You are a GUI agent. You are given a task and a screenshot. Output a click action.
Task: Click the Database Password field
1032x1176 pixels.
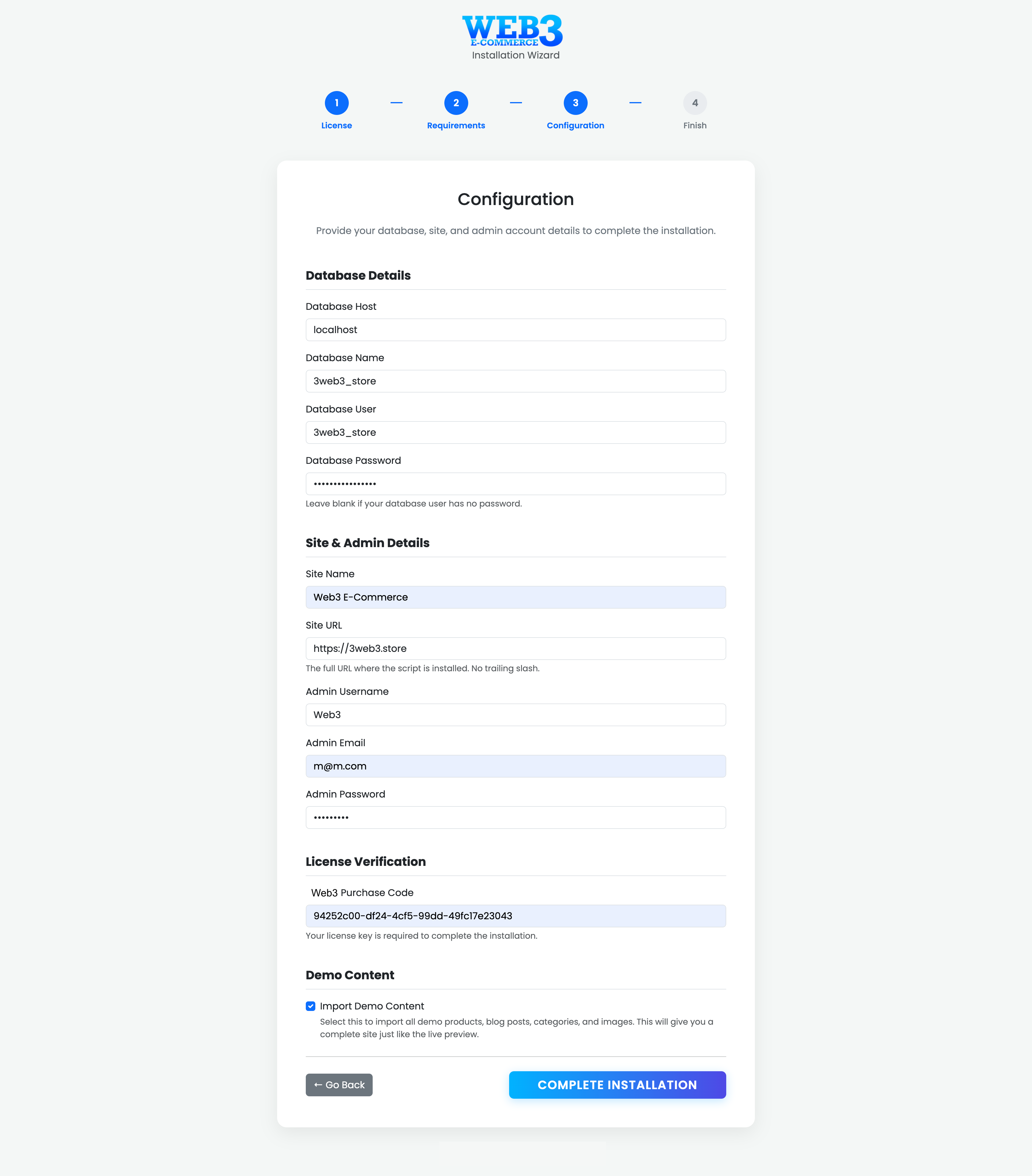pos(515,484)
